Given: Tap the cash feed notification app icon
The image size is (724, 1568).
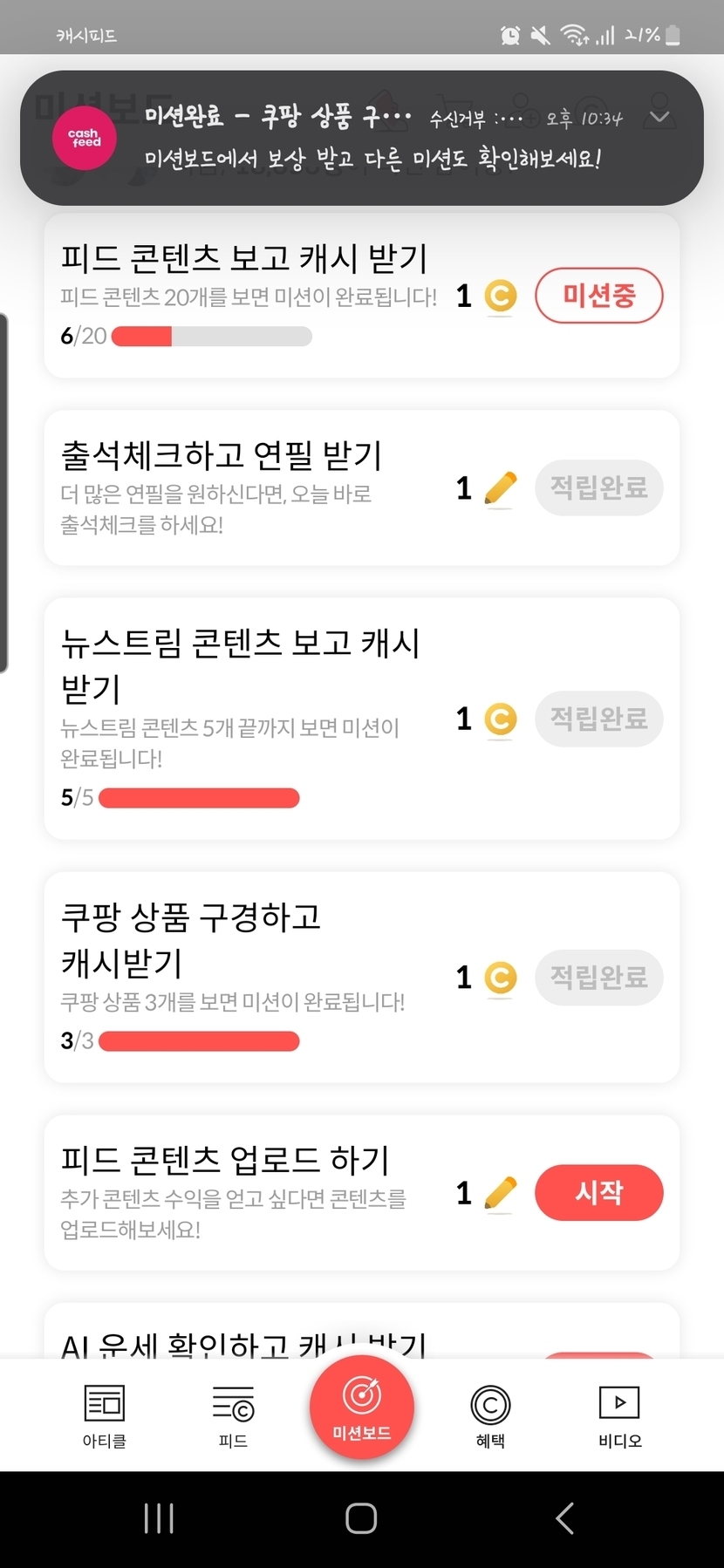Looking at the screenshot, I should tap(84, 138).
